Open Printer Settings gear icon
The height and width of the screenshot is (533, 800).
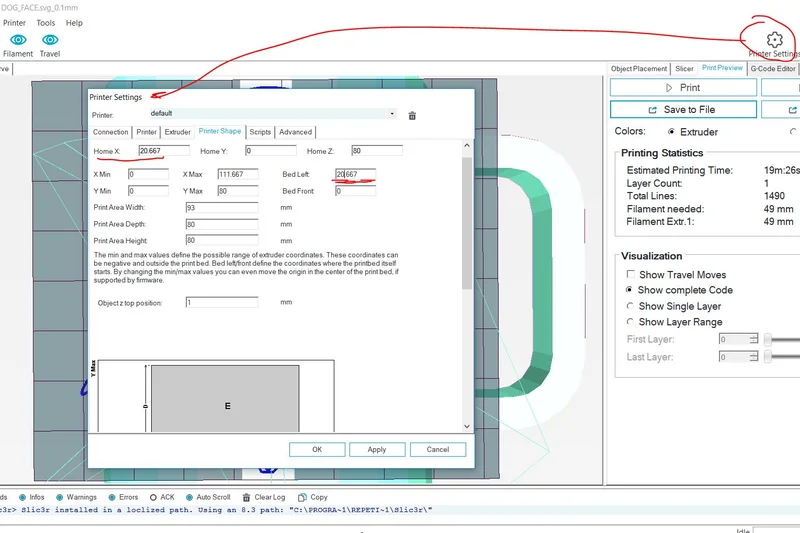pos(774,39)
